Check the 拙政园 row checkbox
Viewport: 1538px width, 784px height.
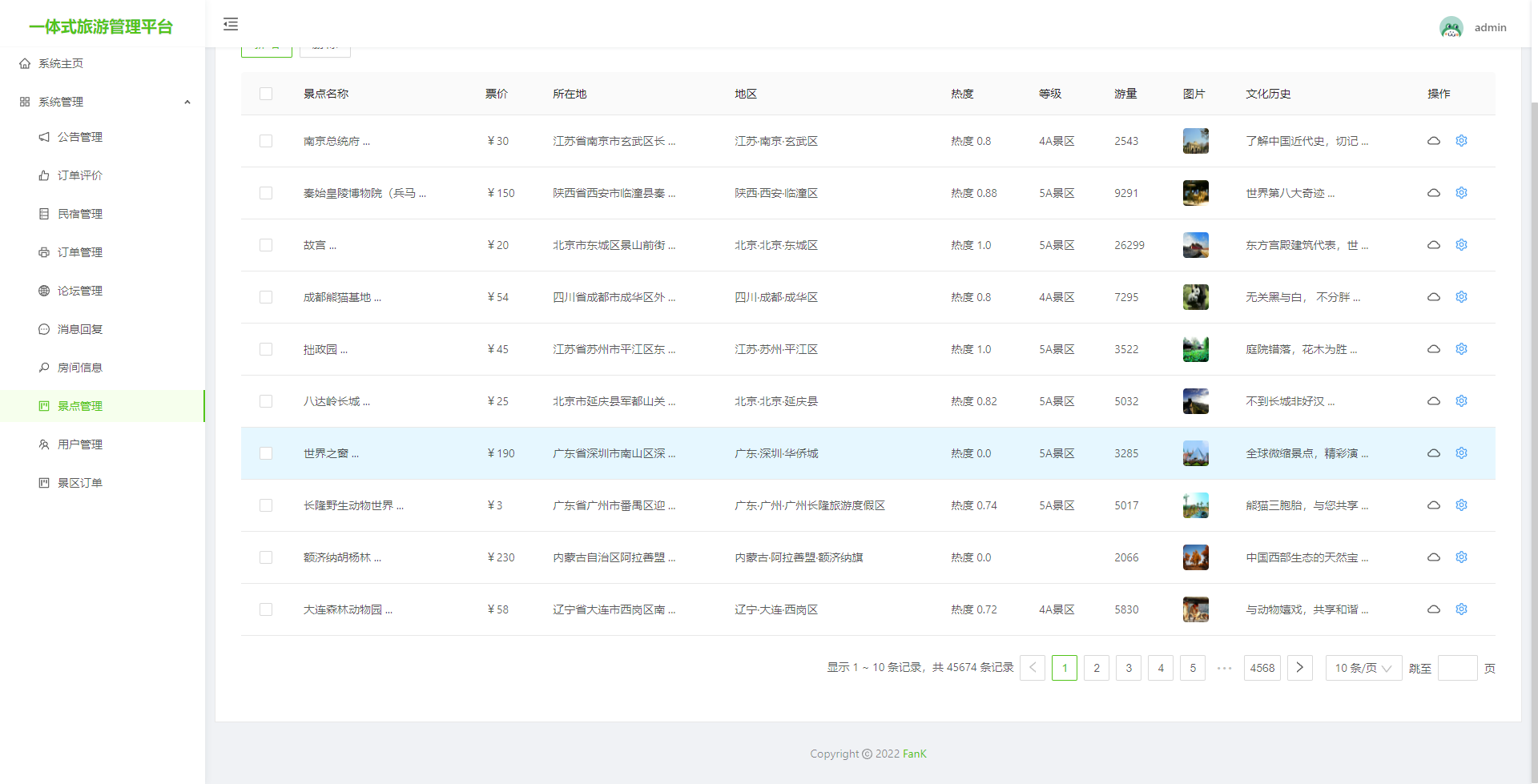pyautogui.click(x=266, y=349)
